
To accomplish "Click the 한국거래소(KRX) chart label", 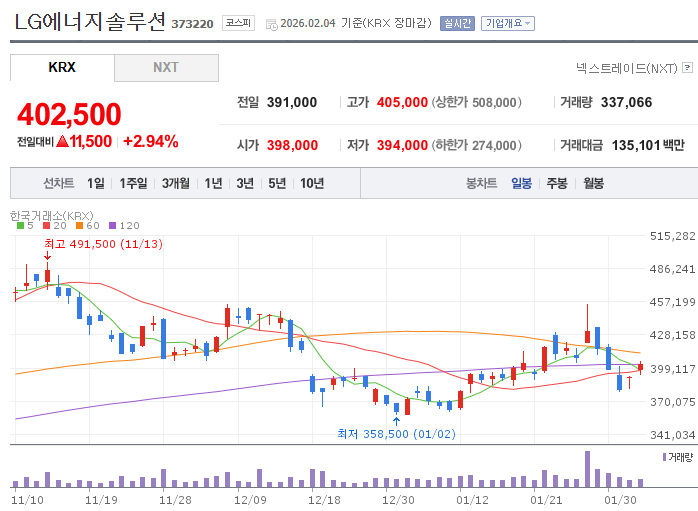I will pyautogui.click(x=52, y=216).
